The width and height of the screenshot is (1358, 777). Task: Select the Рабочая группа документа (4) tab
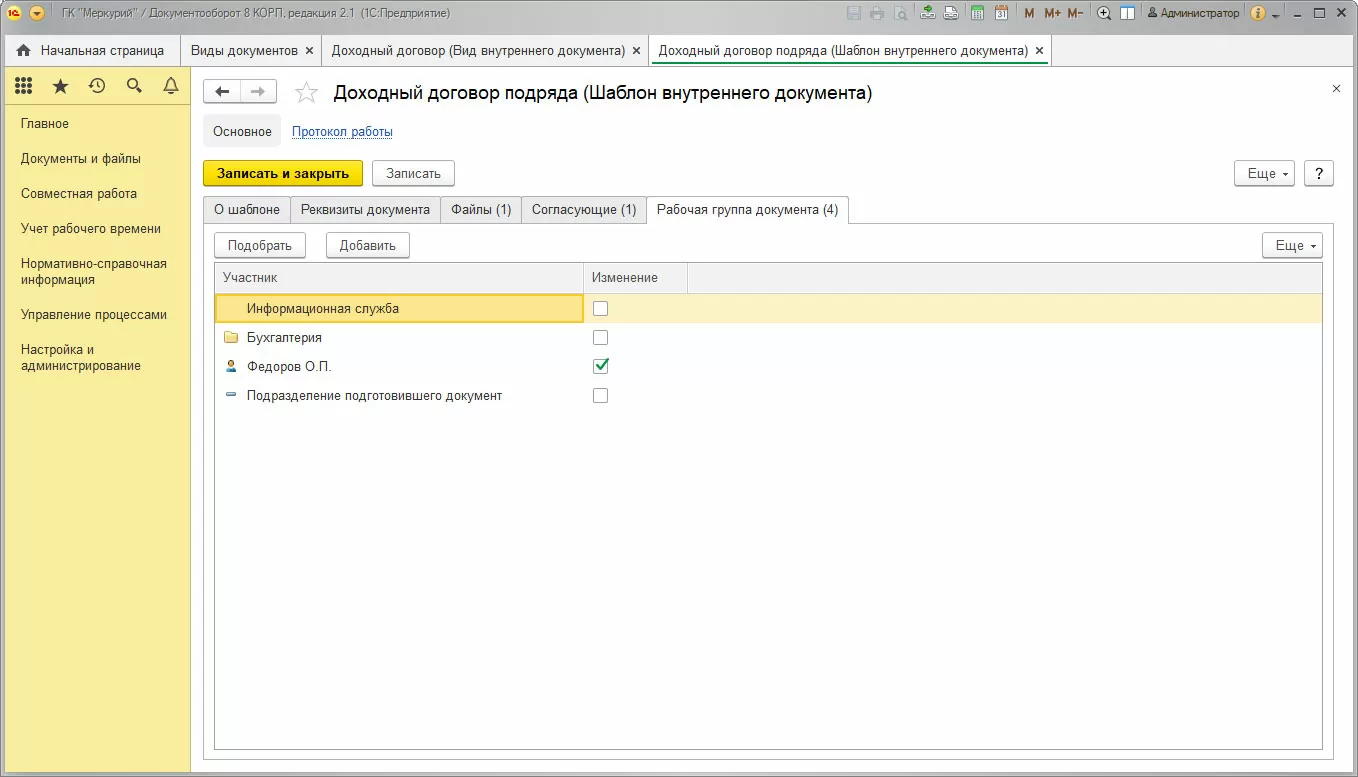click(x=747, y=210)
